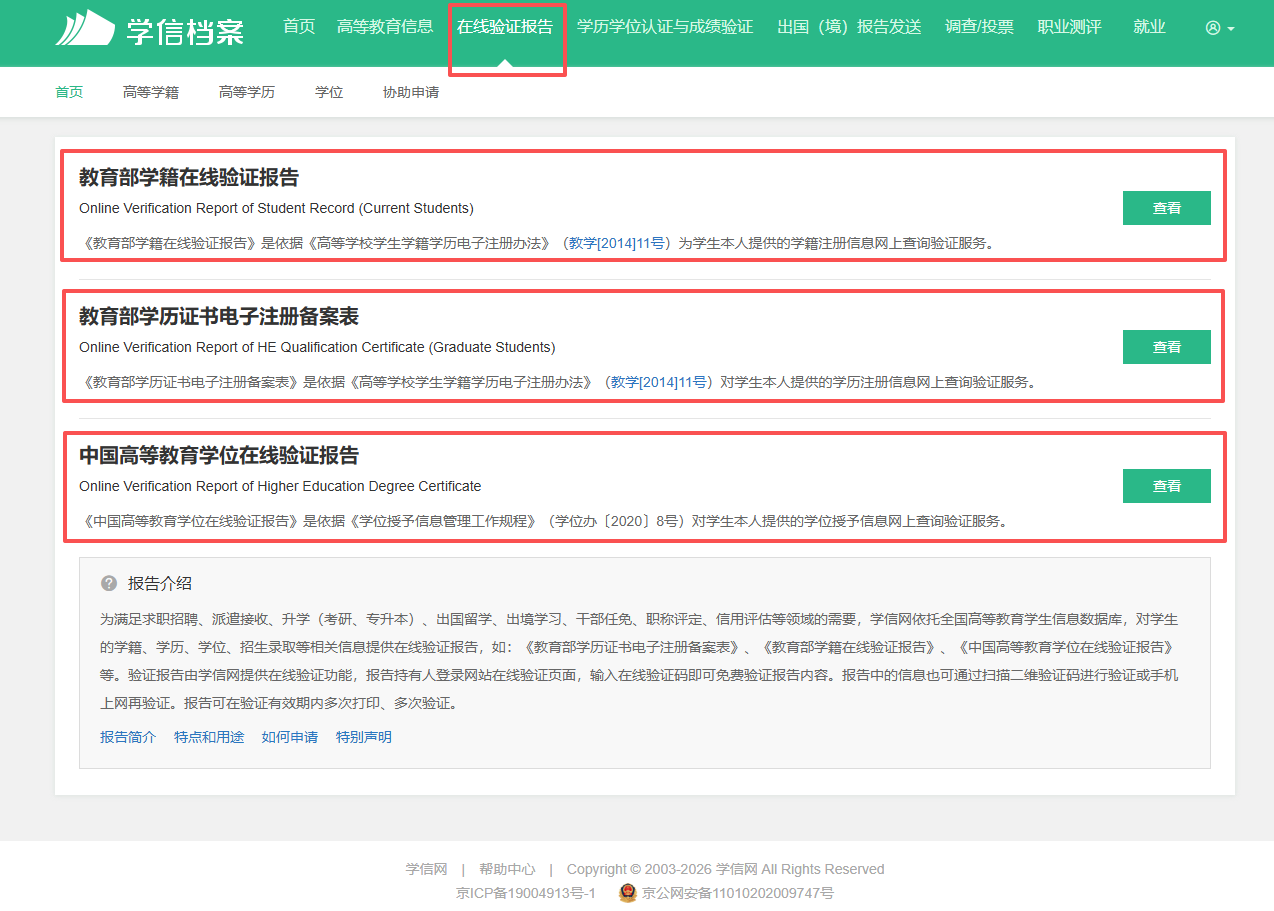The height and width of the screenshot is (911, 1274).
Task: Open the user account avatar dropdown
Action: (x=1220, y=28)
